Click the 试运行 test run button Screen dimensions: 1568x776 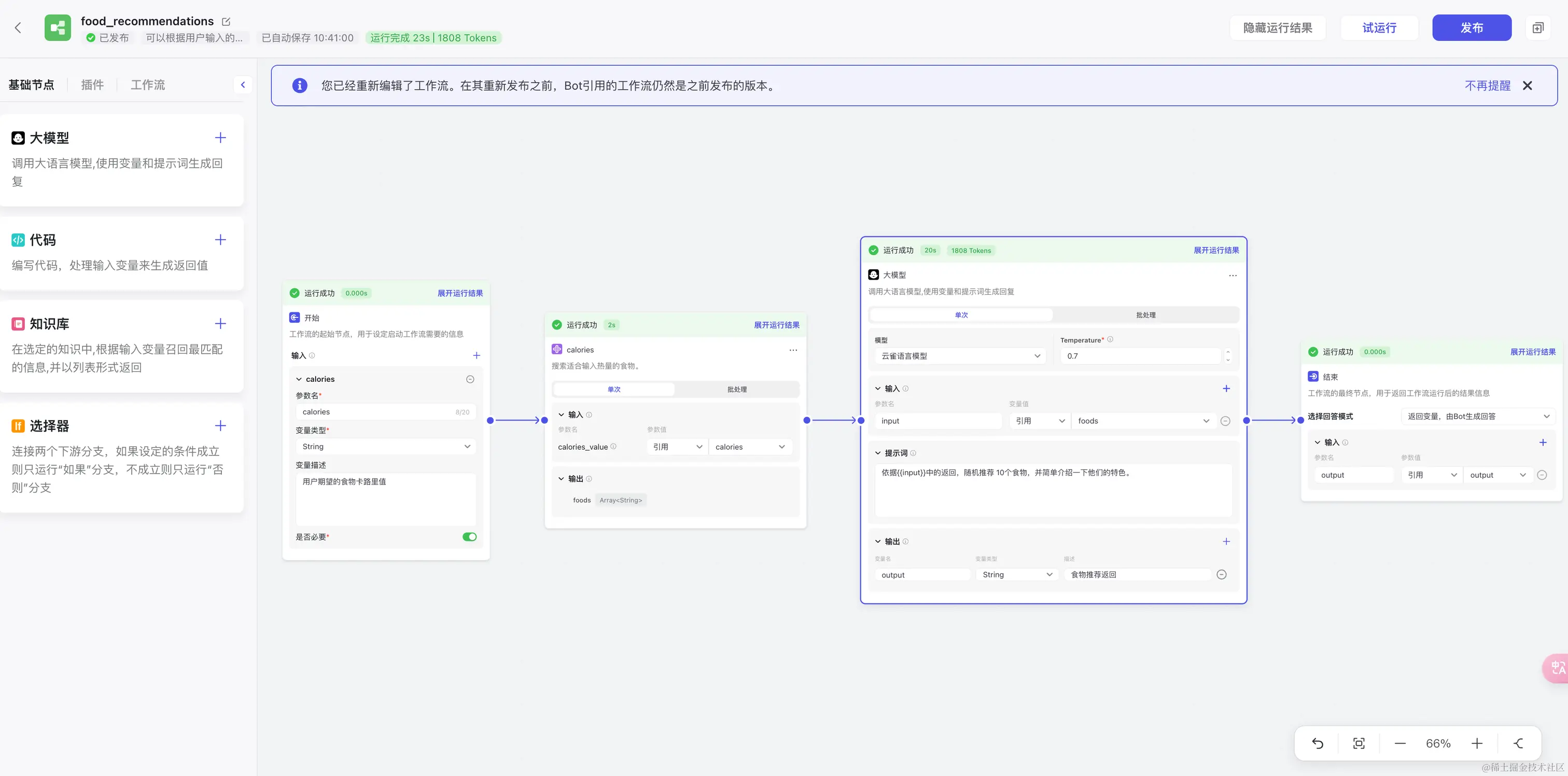tap(1379, 28)
